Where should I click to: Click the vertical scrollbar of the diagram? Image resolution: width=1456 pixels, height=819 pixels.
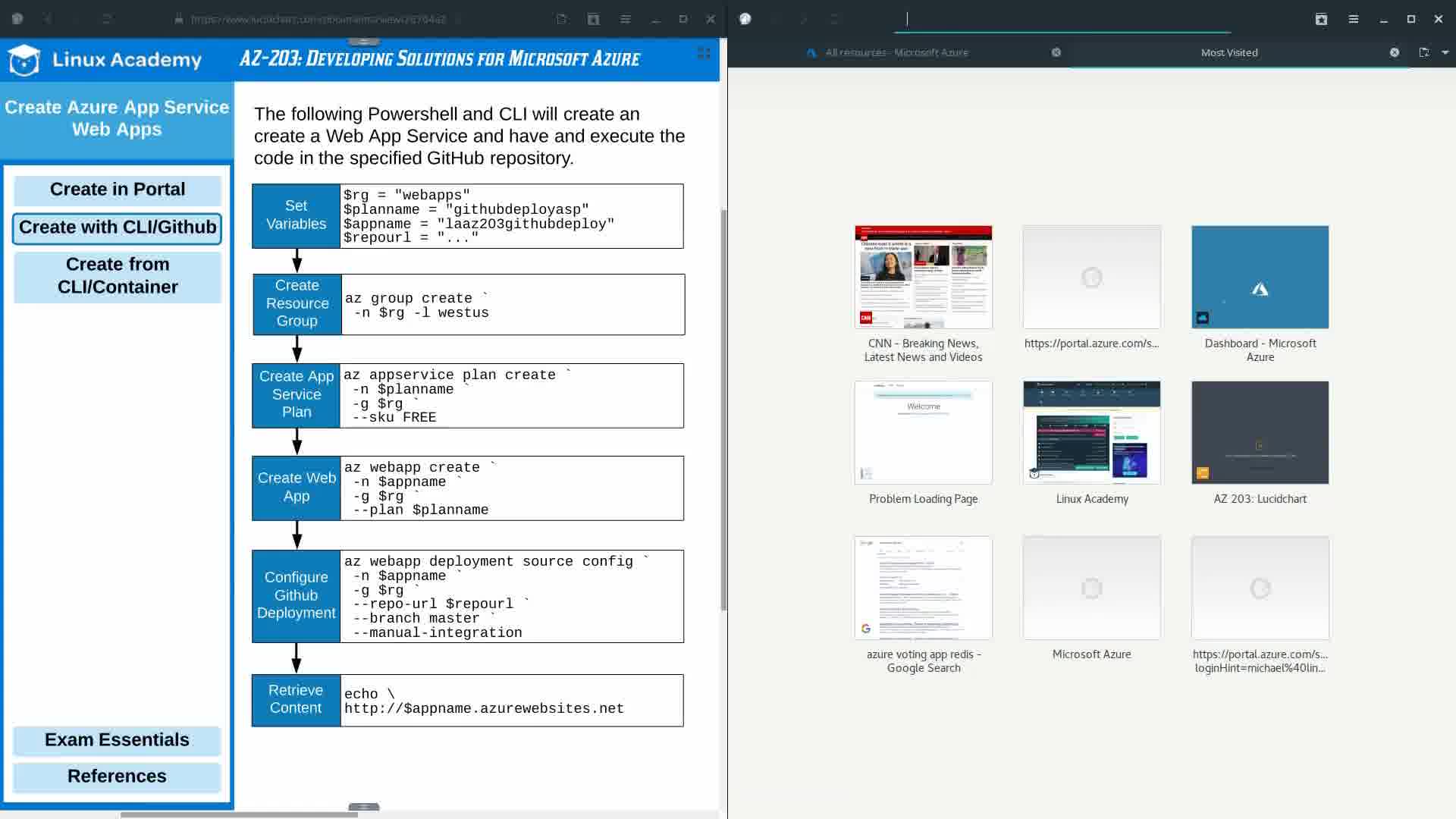pyautogui.click(x=723, y=409)
